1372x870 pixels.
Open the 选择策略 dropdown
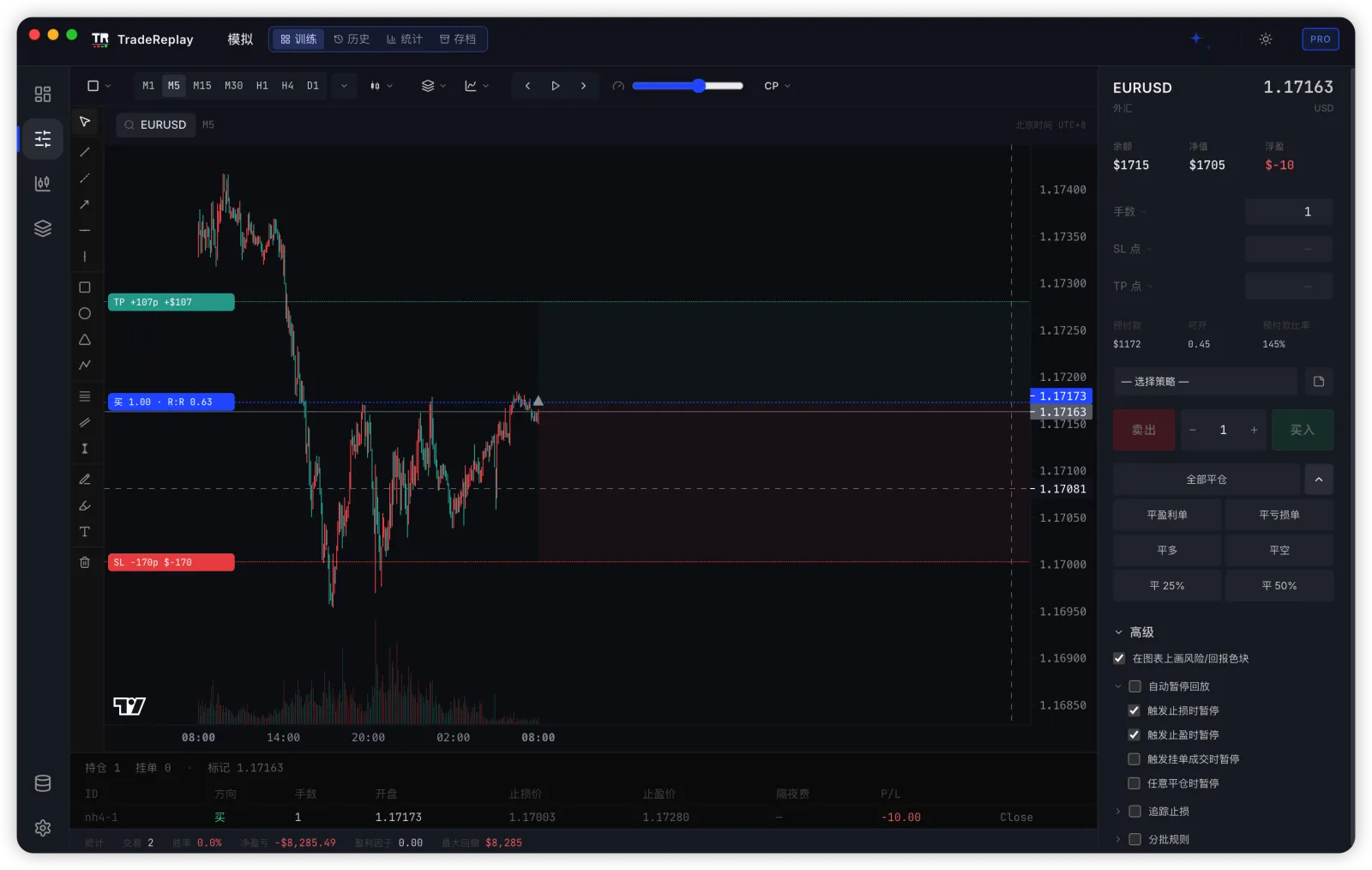click(1205, 382)
